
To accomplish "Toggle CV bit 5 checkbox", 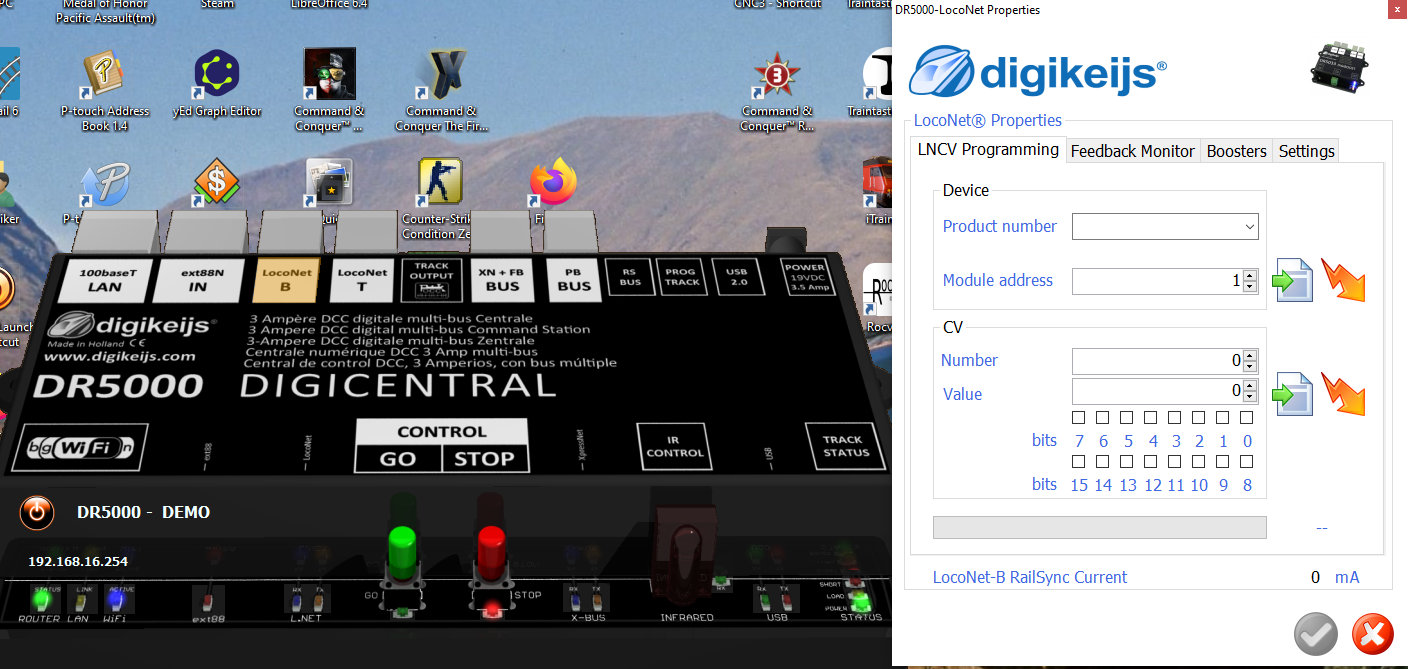I will pos(1127,417).
